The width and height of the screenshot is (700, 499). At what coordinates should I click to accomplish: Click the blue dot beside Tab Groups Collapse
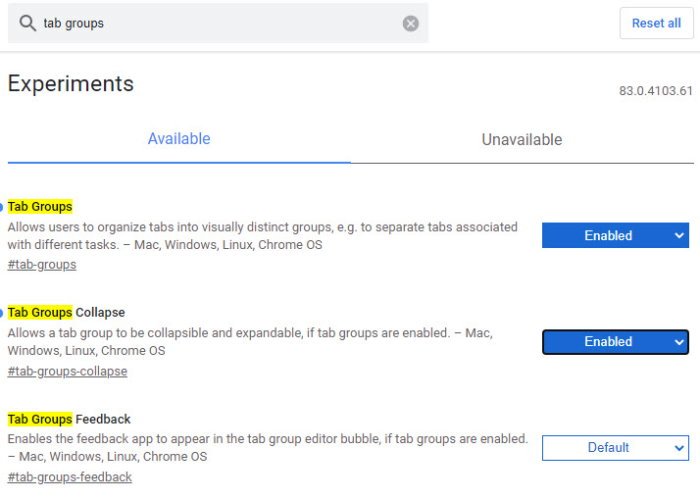pos(2,313)
